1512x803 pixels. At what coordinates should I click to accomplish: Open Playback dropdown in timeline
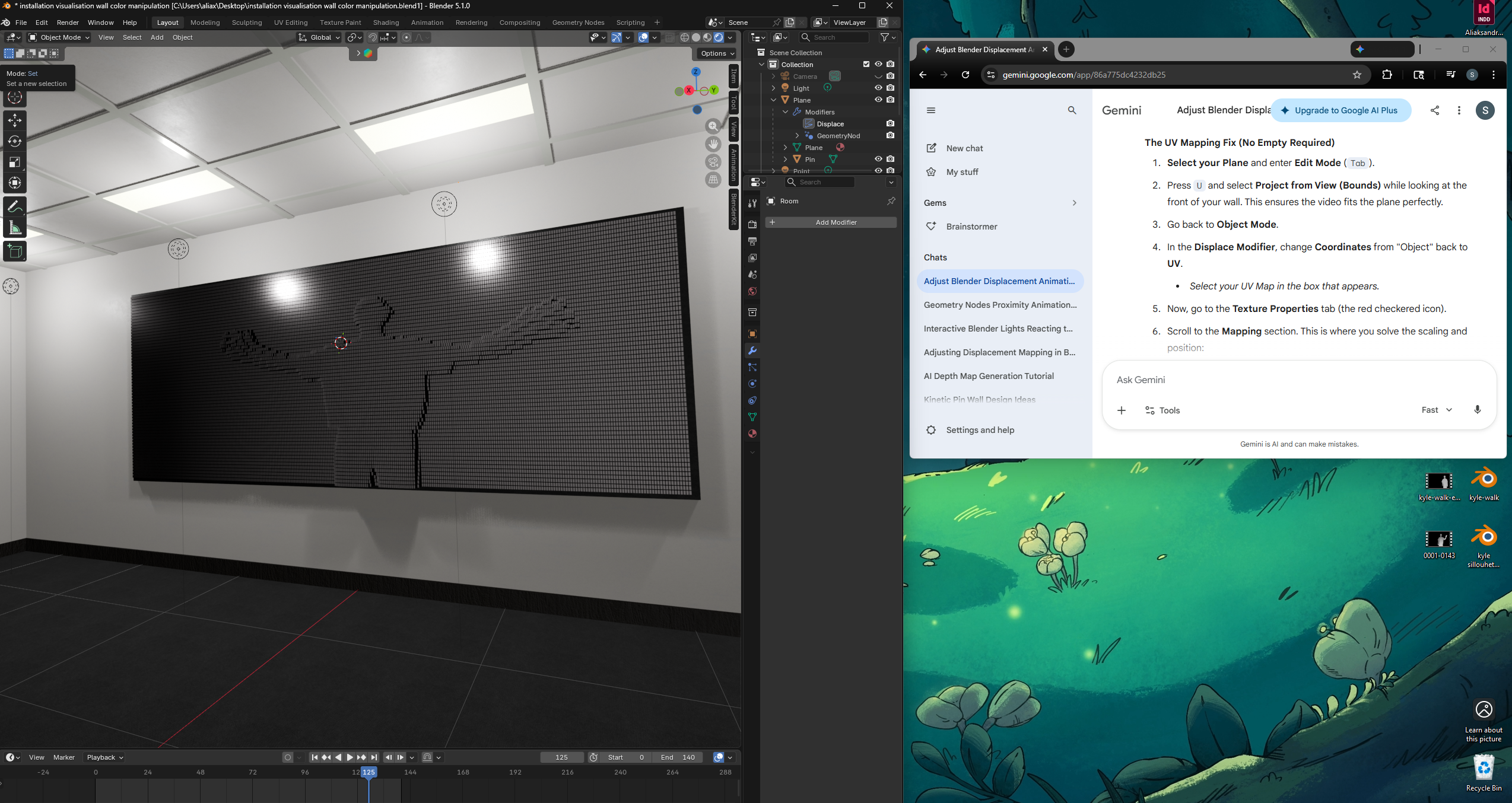pyautogui.click(x=104, y=757)
